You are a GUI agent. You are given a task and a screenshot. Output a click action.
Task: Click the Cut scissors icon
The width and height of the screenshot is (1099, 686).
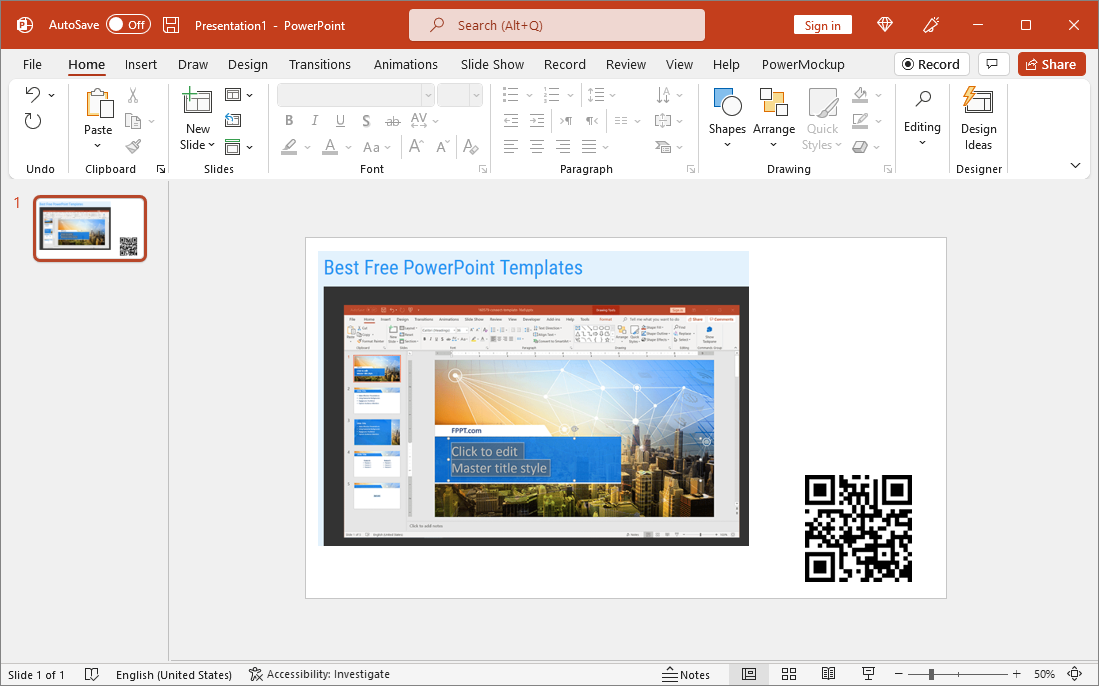pyautogui.click(x=133, y=96)
